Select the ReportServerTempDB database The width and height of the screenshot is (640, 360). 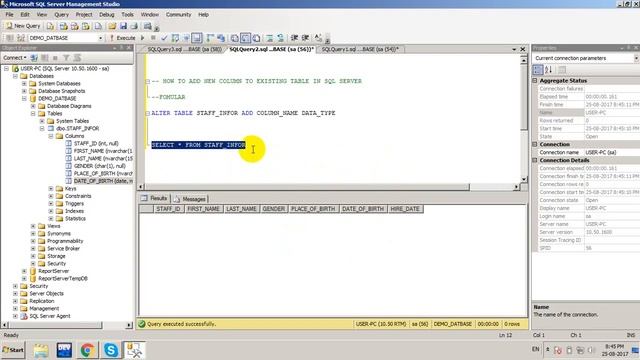62,279
